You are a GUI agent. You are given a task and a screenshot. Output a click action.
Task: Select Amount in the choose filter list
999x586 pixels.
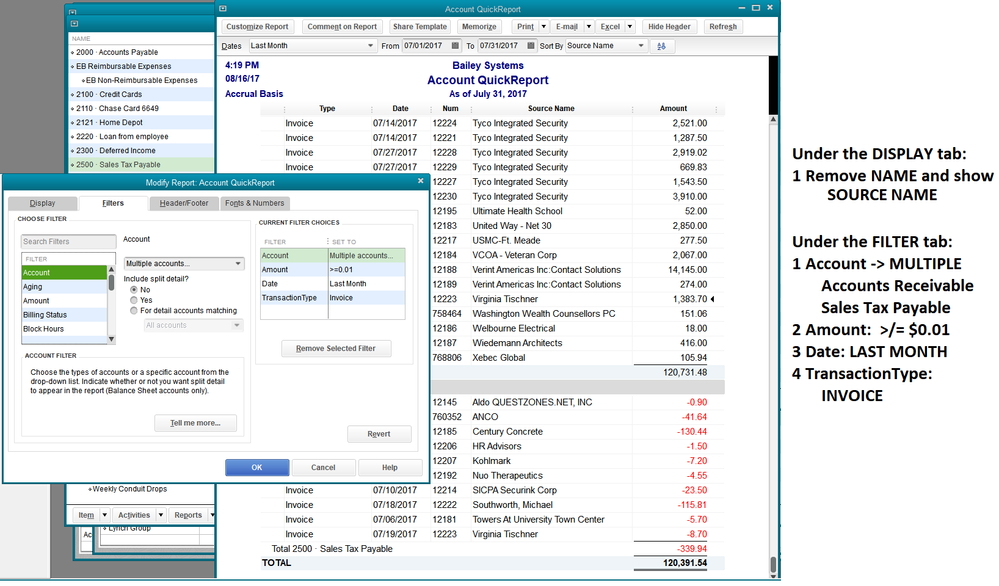pos(64,301)
